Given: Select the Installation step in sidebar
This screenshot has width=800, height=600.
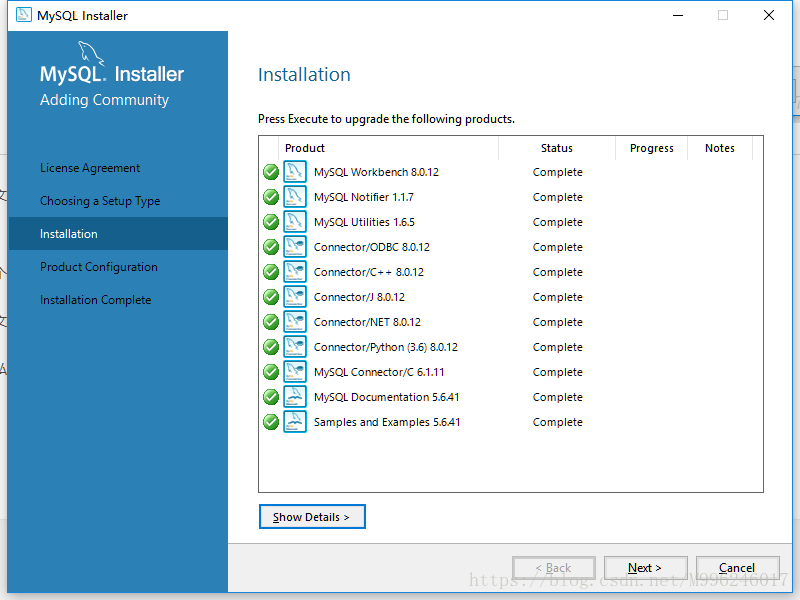Looking at the screenshot, I should [118, 234].
